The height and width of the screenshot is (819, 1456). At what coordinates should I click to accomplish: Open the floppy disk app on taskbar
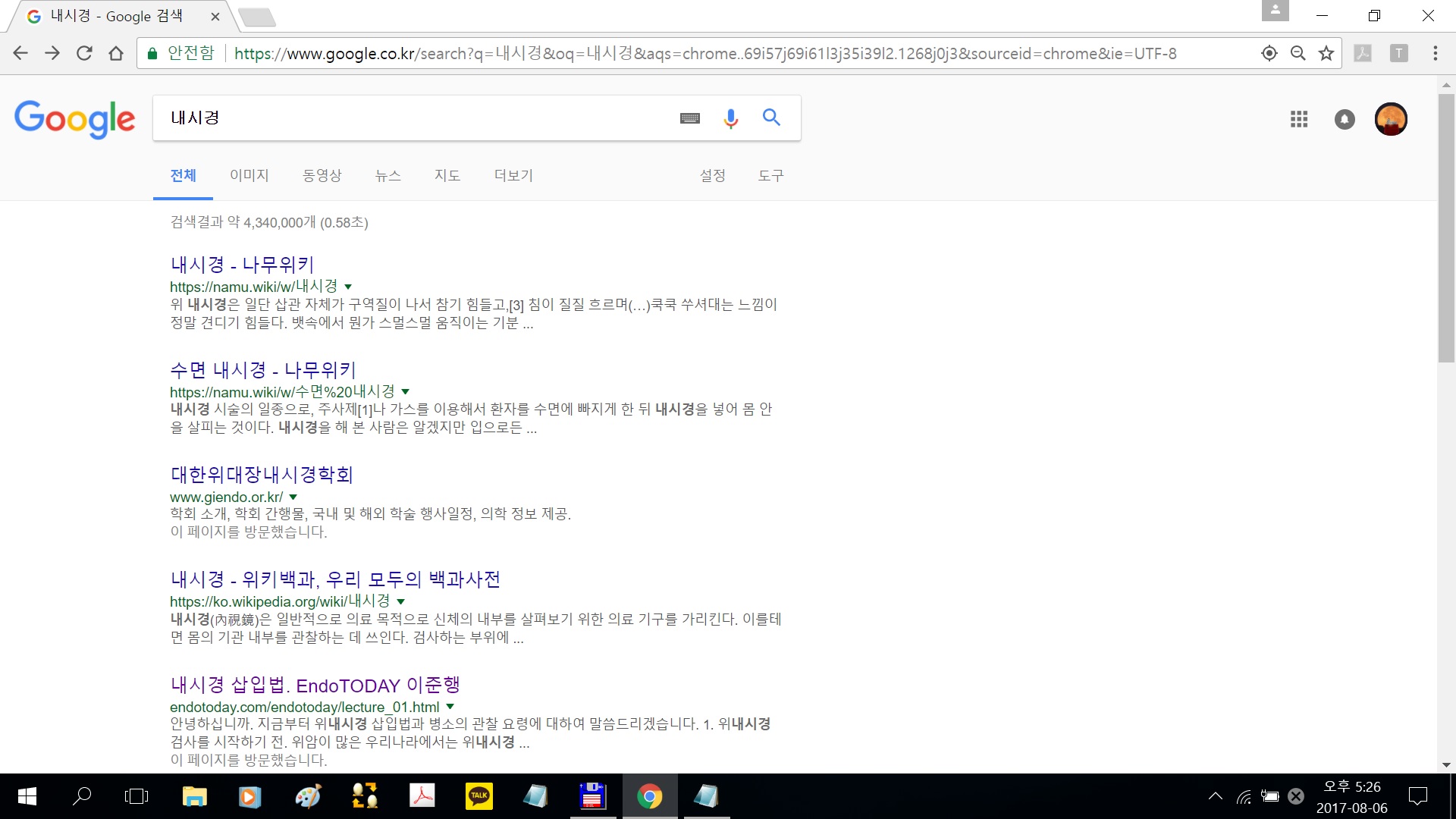click(592, 796)
